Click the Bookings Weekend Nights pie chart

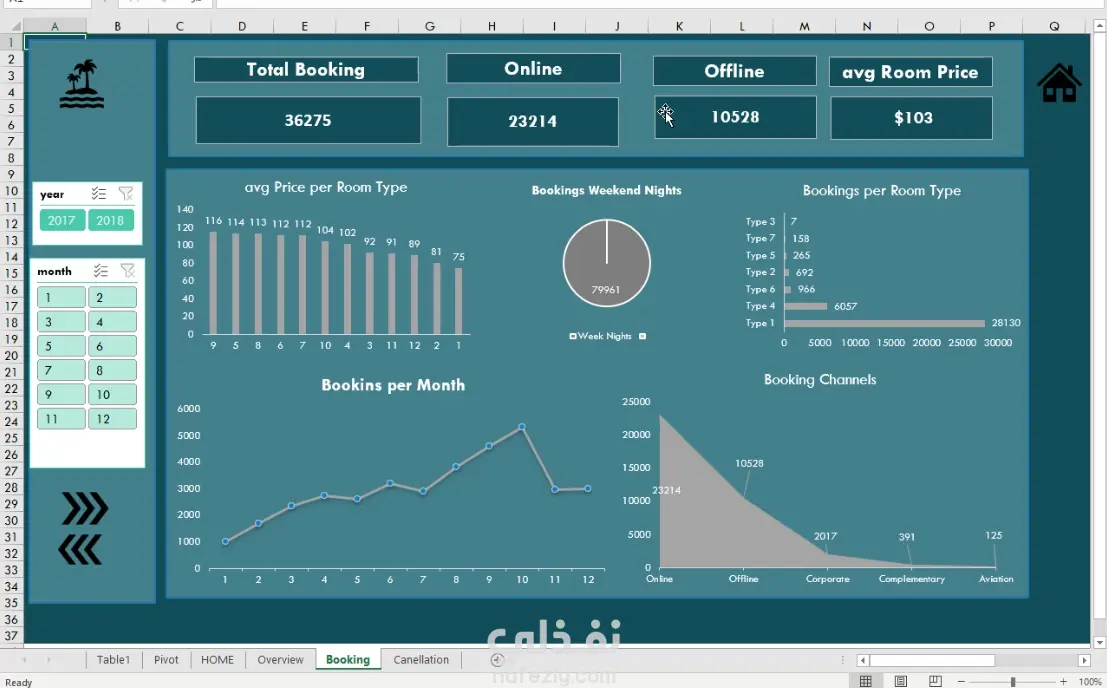click(606, 263)
